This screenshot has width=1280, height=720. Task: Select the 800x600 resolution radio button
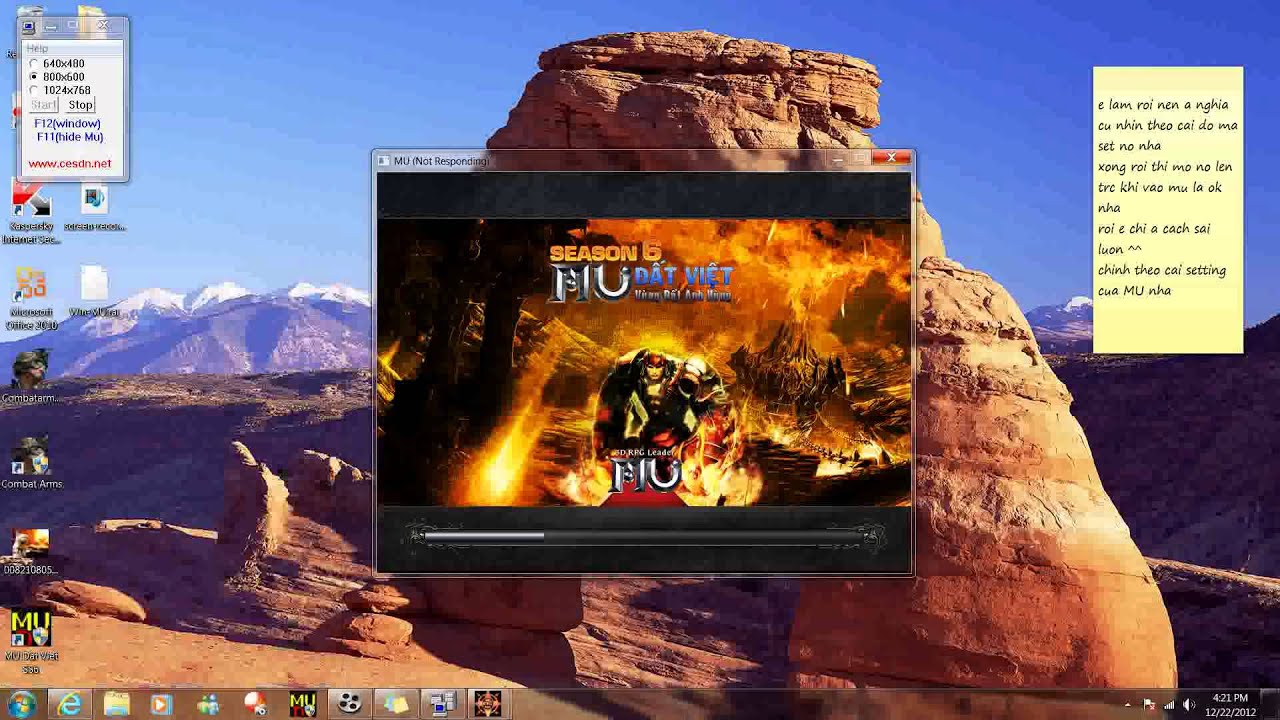click(x=57, y=77)
